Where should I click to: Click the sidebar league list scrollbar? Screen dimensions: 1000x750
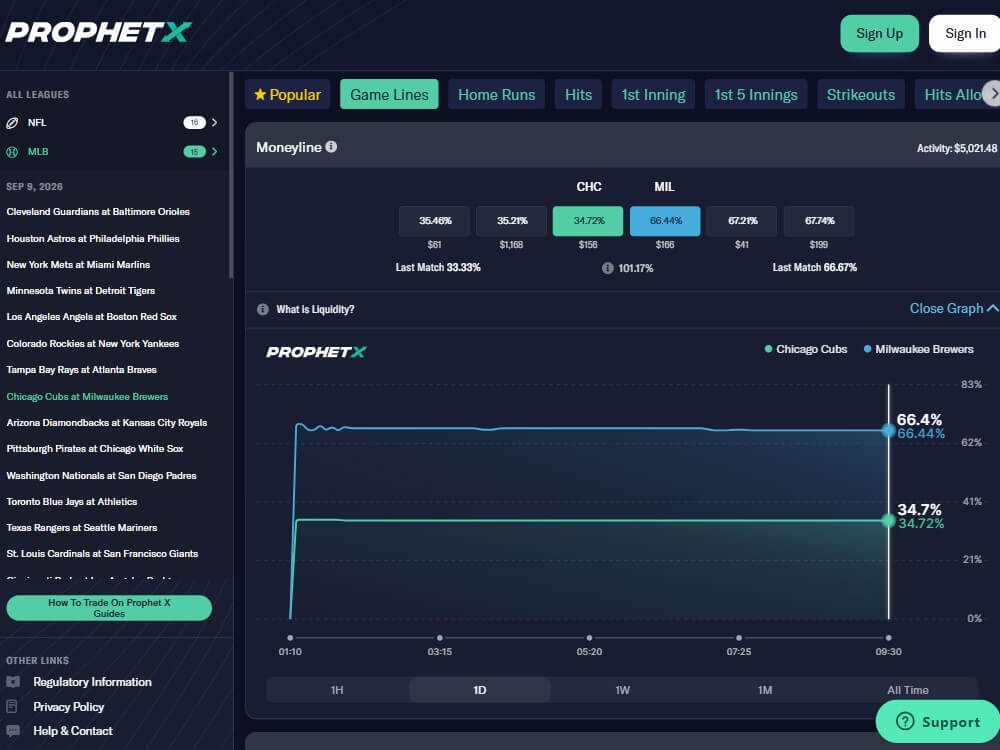231,175
